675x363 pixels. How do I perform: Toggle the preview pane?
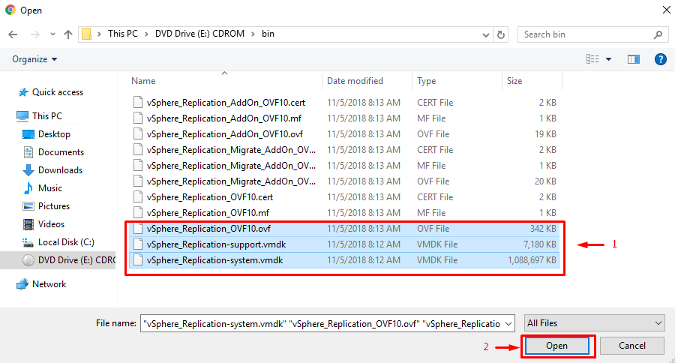[633, 59]
